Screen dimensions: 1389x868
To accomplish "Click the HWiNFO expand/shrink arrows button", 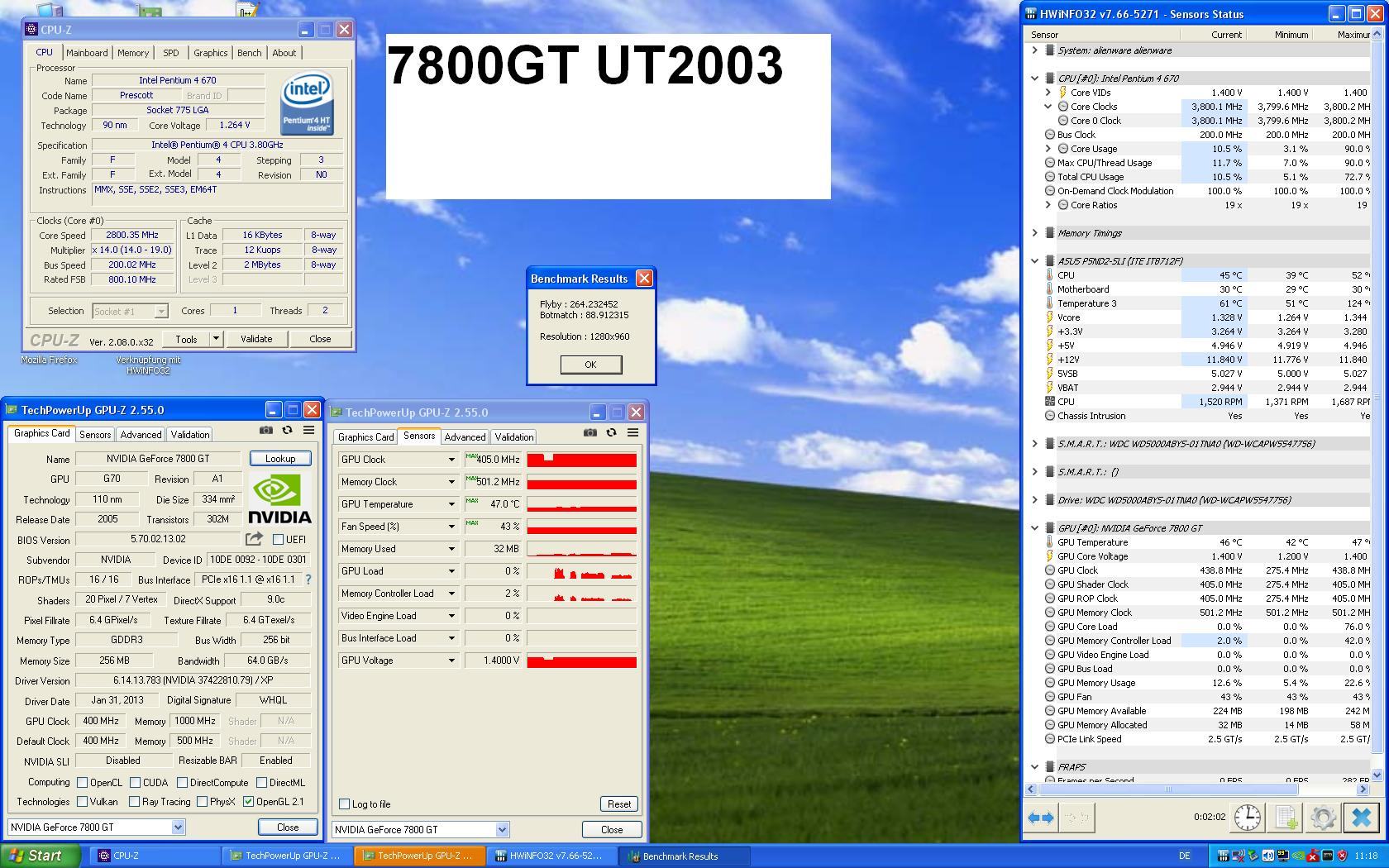I will (1041, 818).
